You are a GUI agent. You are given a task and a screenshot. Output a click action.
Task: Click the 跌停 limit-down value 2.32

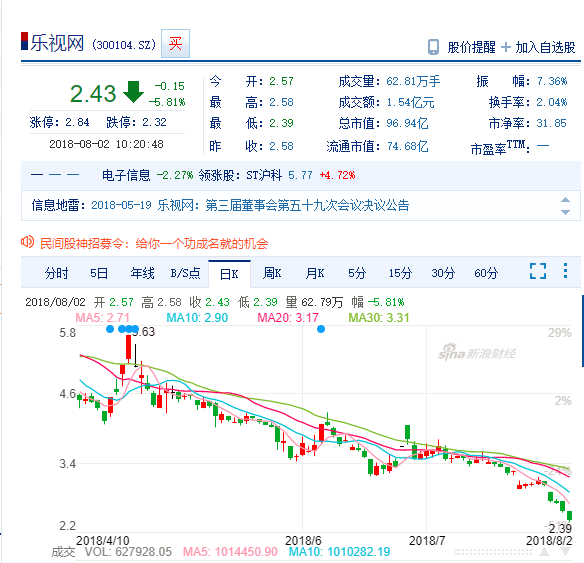pyautogui.click(x=154, y=122)
